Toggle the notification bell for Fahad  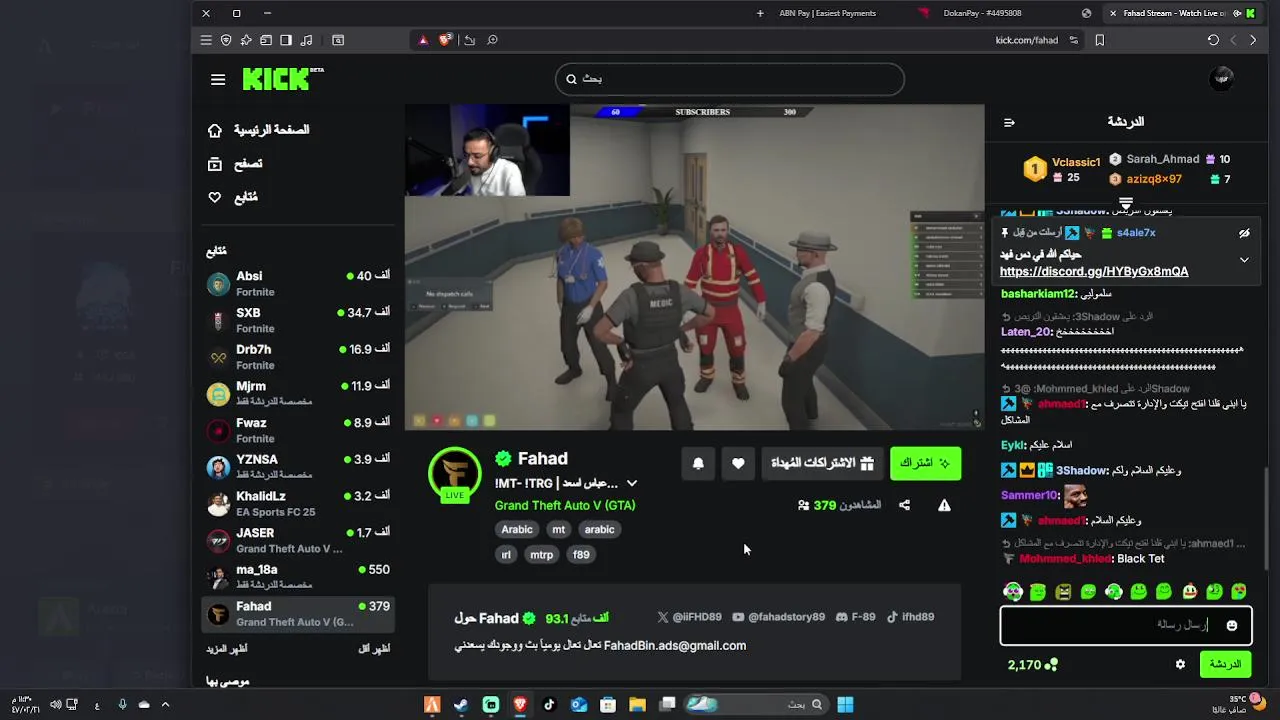[698, 463]
